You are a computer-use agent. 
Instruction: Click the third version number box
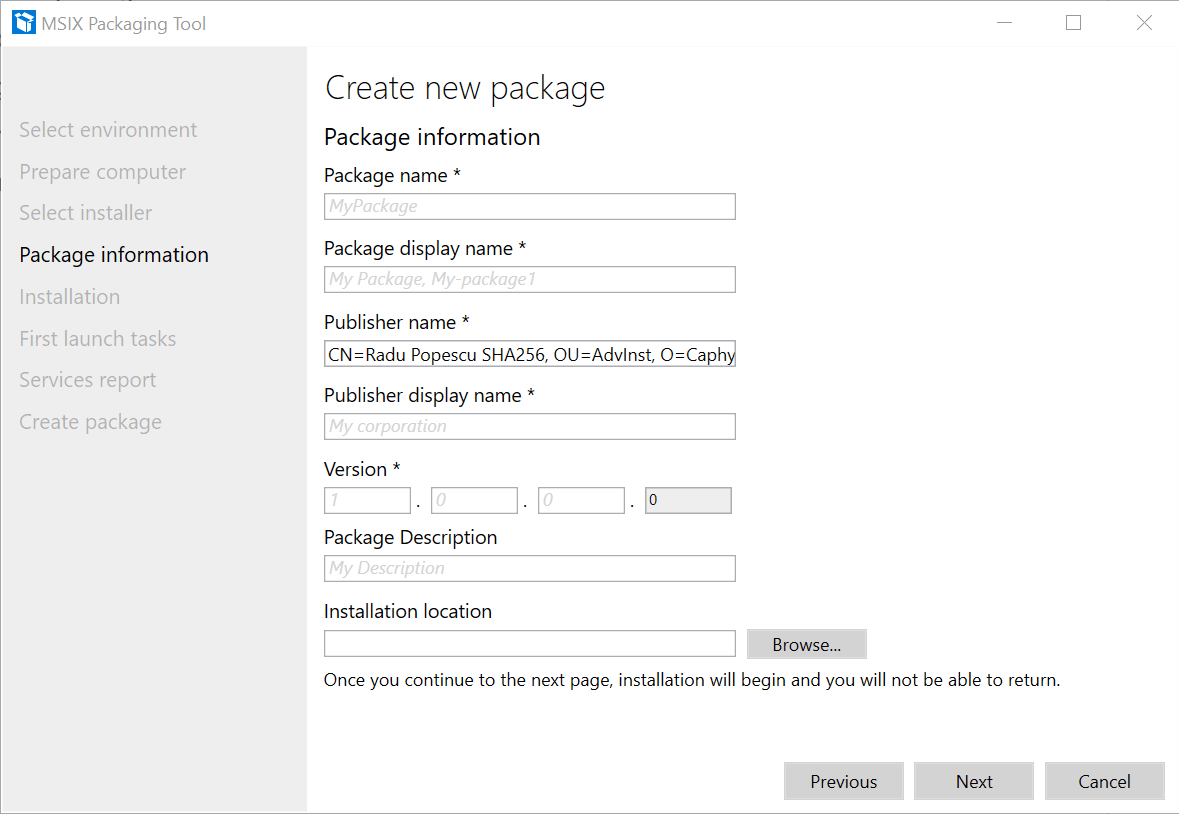point(581,501)
